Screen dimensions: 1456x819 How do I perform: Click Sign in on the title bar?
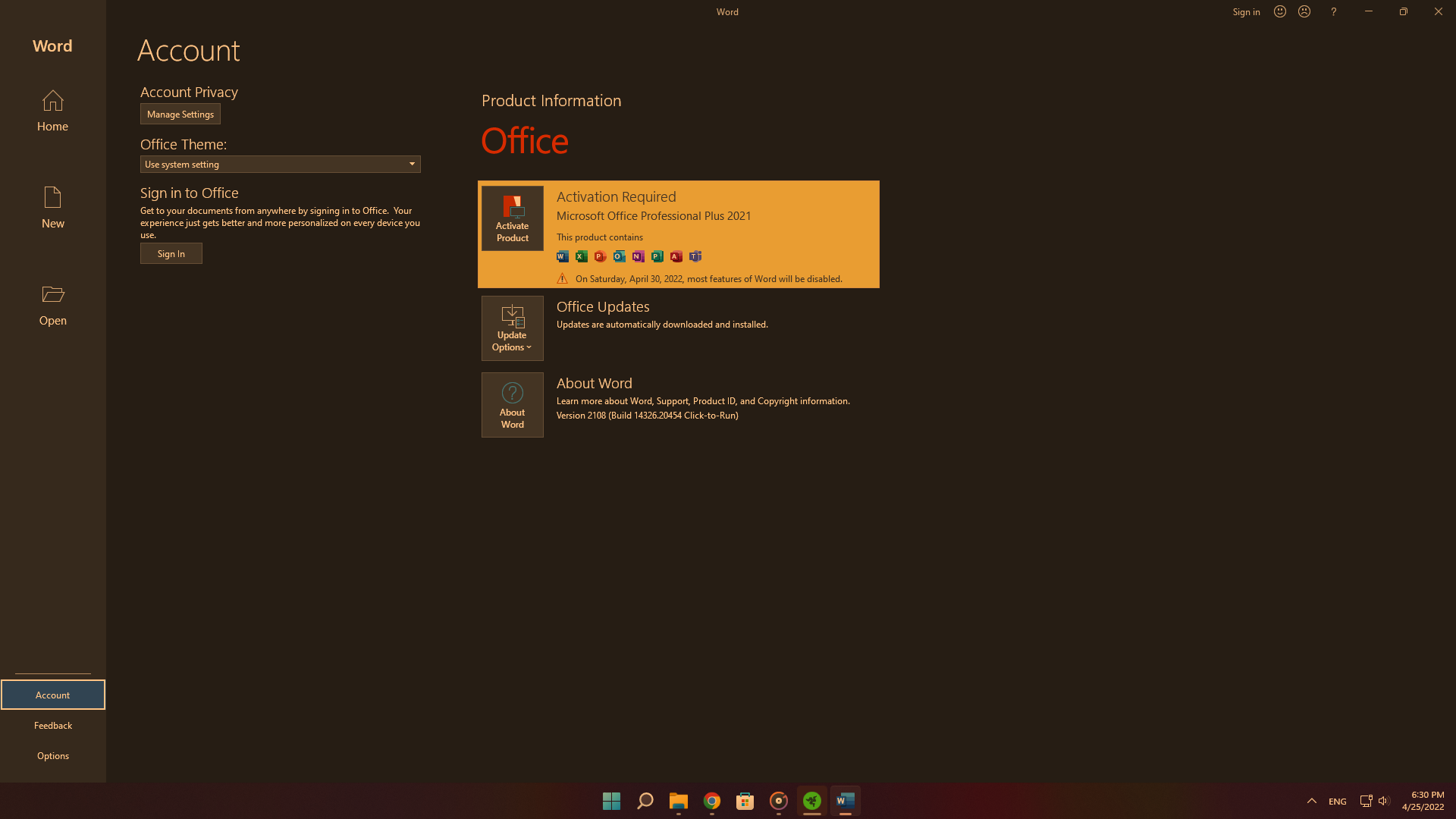pos(1246,11)
